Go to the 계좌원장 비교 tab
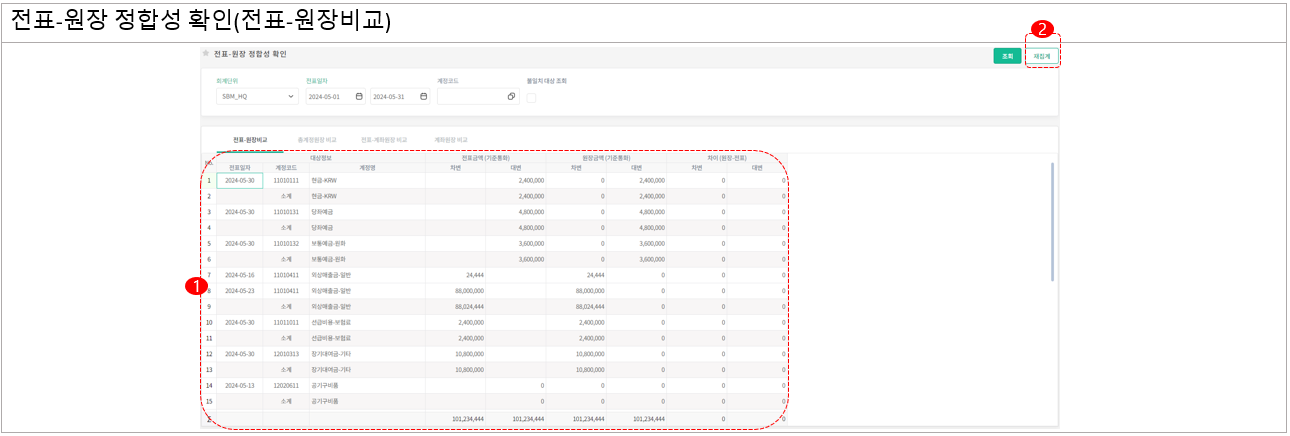Screen dimensions: 1290x436 451,140
